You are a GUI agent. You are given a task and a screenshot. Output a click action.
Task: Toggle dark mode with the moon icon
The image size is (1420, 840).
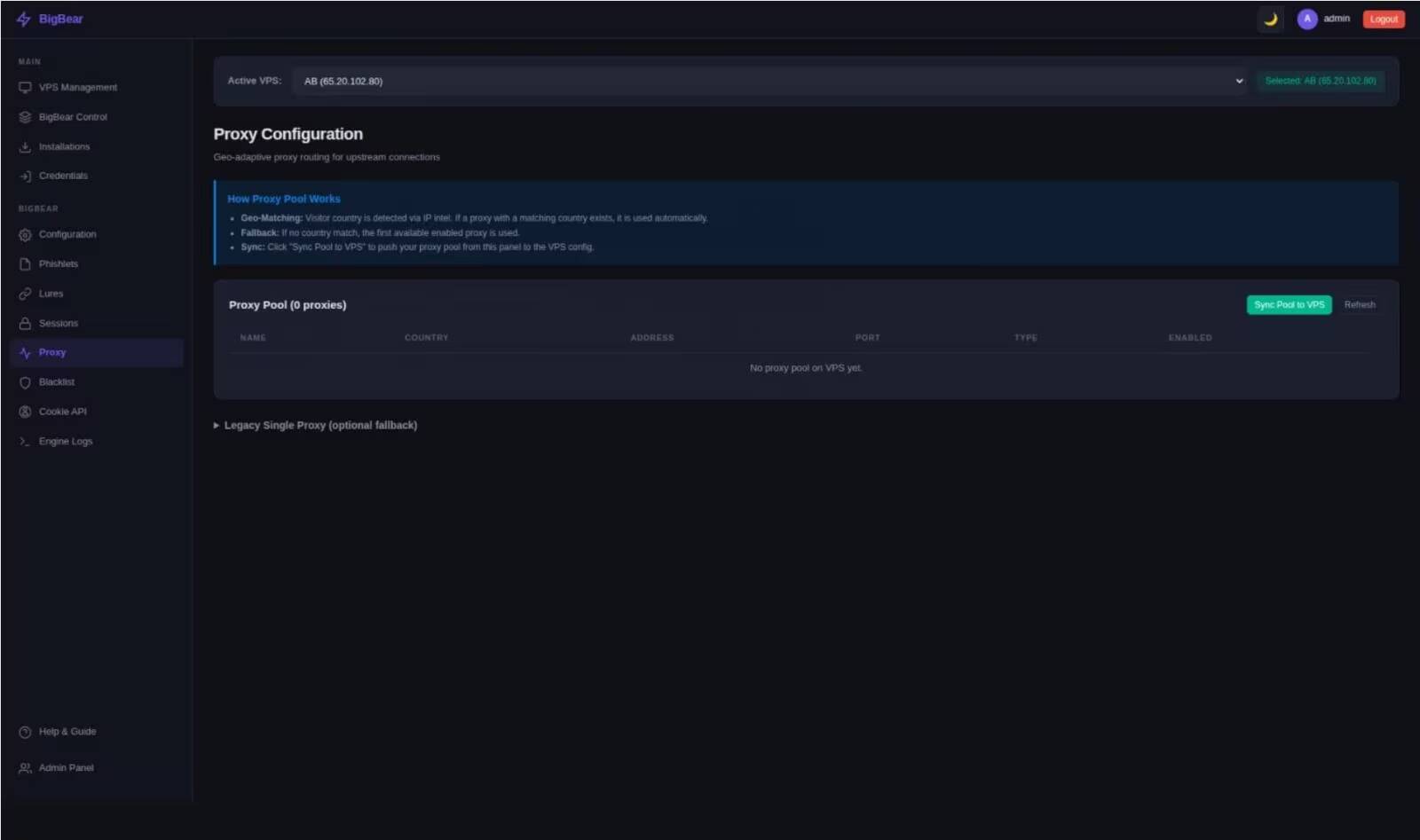click(1270, 19)
